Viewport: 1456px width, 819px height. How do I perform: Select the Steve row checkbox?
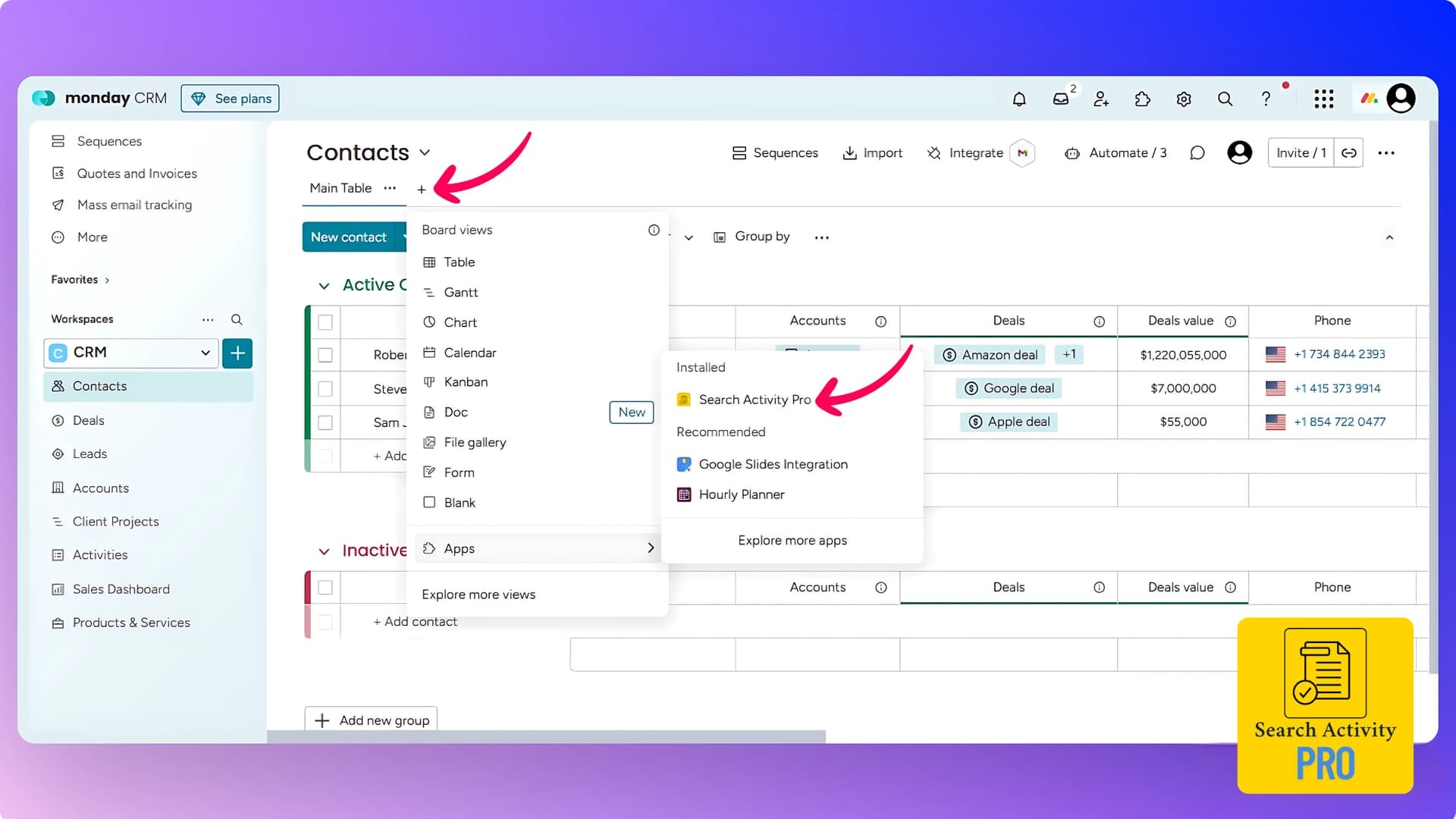[325, 389]
